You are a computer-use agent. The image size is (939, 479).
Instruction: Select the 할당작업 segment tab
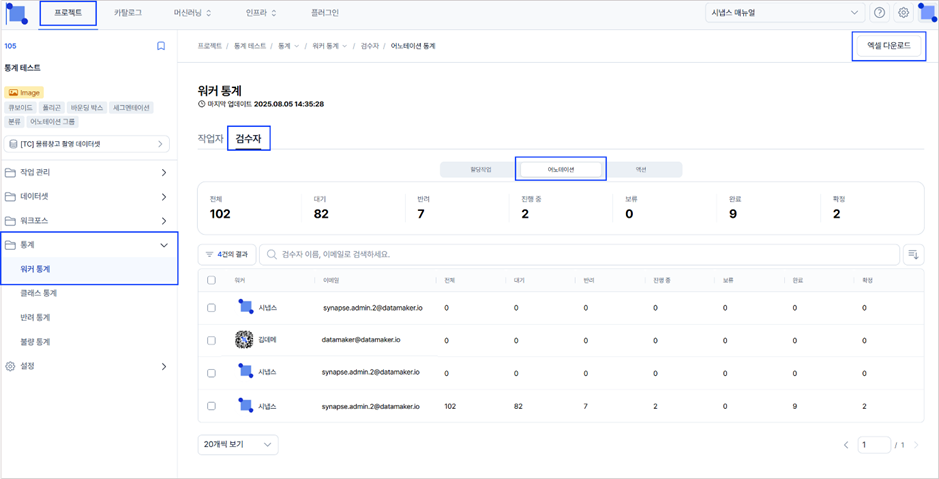point(480,169)
